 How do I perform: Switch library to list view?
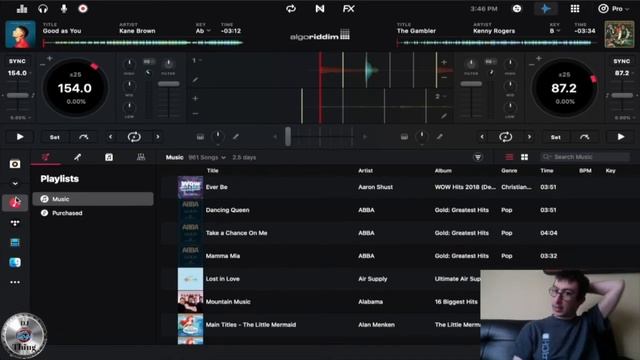(x=509, y=157)
